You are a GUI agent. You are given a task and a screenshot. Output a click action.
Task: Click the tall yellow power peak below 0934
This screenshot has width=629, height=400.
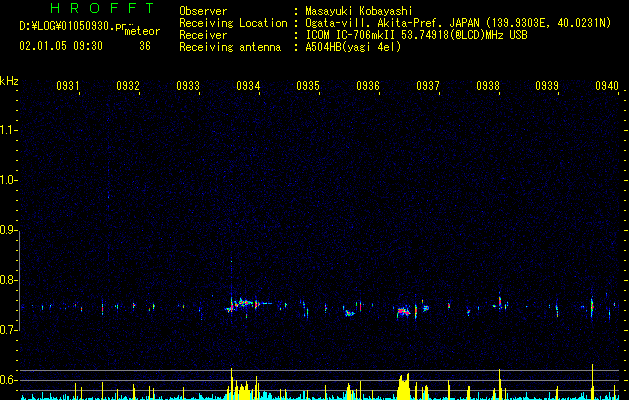click(x=231, y=383)
